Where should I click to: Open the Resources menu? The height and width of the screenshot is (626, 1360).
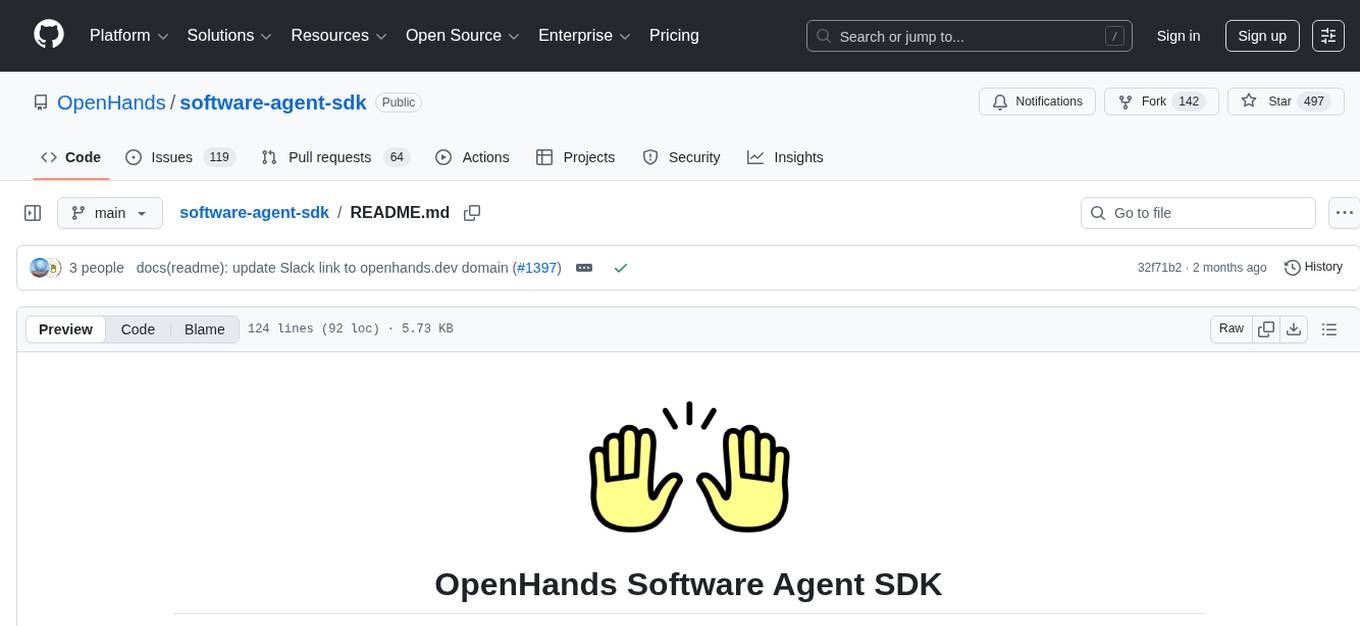[x=338, y=35]
